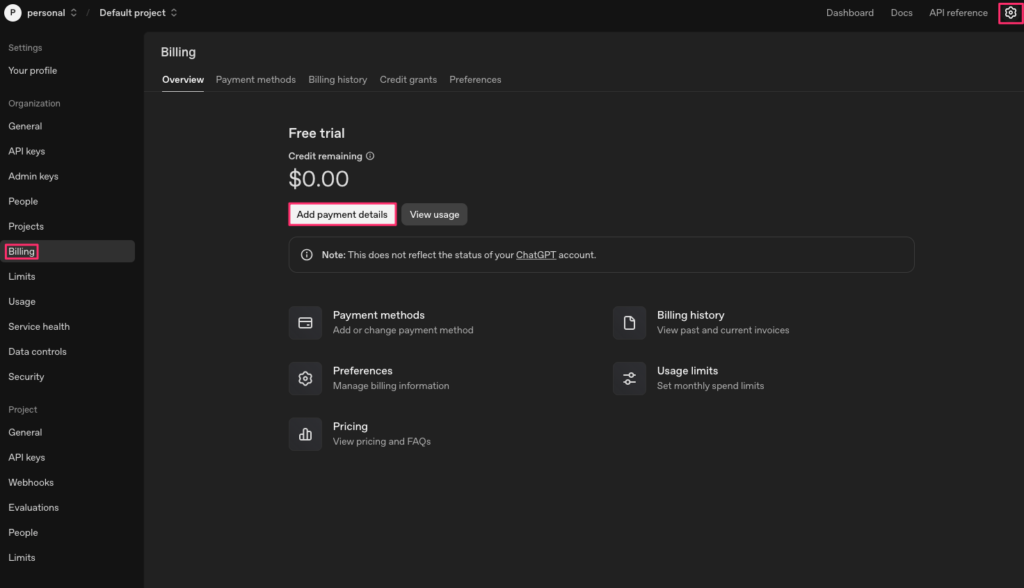Click the Usage limits sliders icon
This screenshot has width=1024, height=588.
(x=629, y=379)
